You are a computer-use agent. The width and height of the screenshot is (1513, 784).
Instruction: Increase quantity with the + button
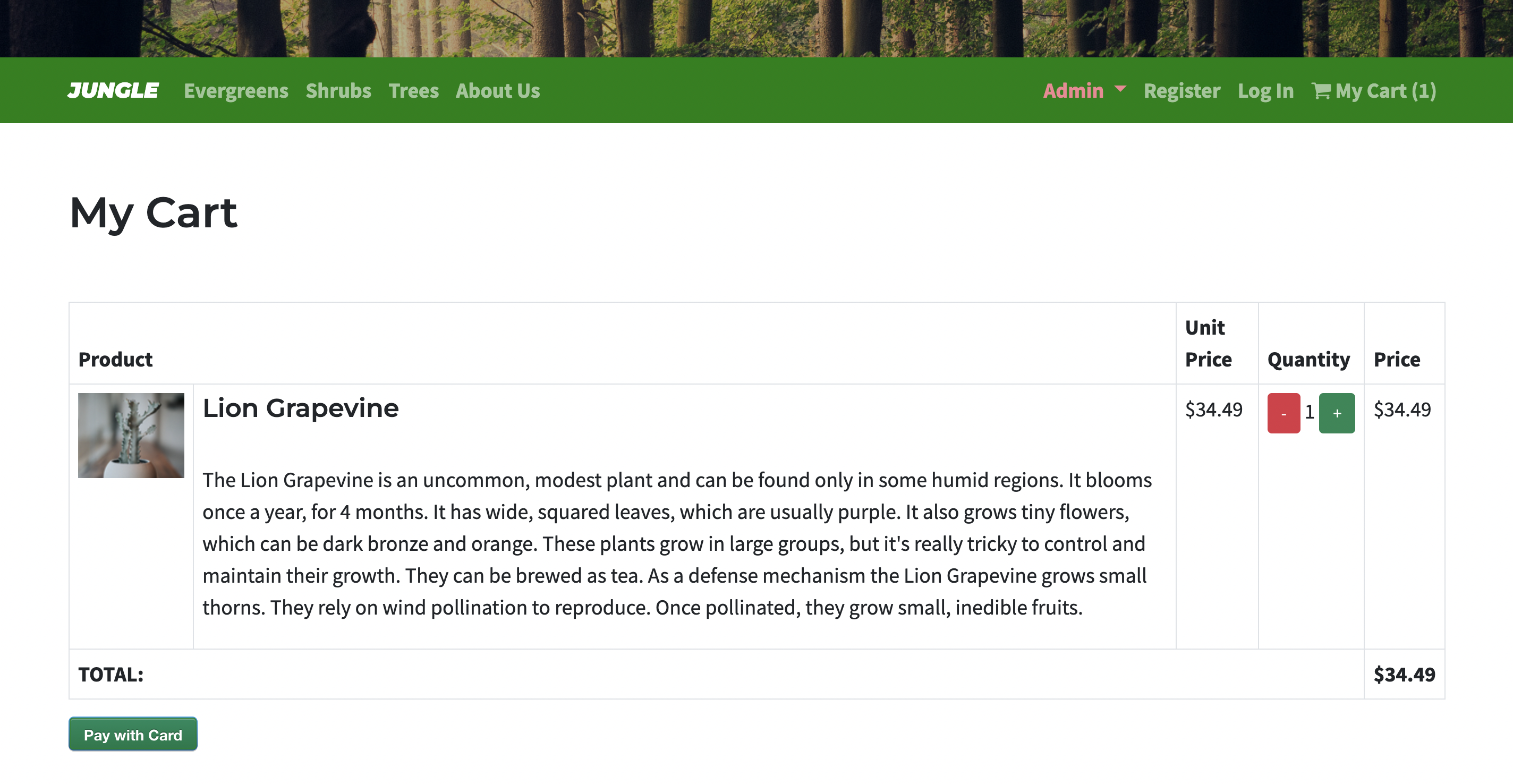pos(1337,413)
